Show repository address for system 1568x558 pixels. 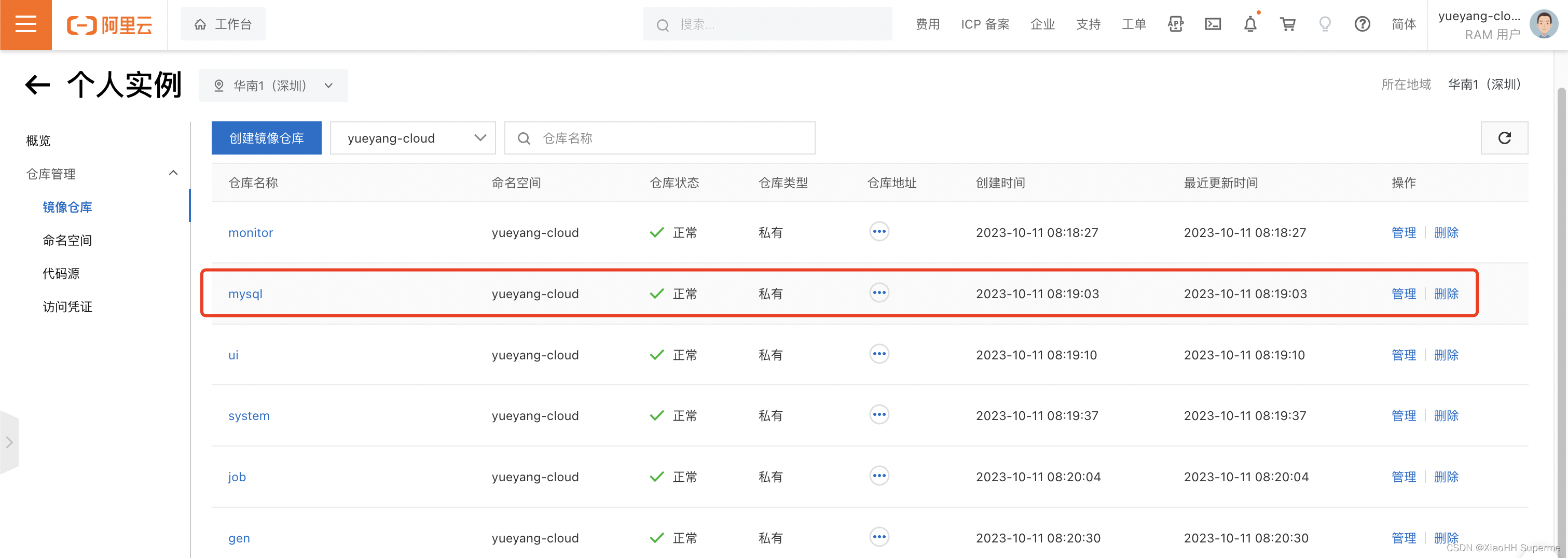(x=879, y=415)
